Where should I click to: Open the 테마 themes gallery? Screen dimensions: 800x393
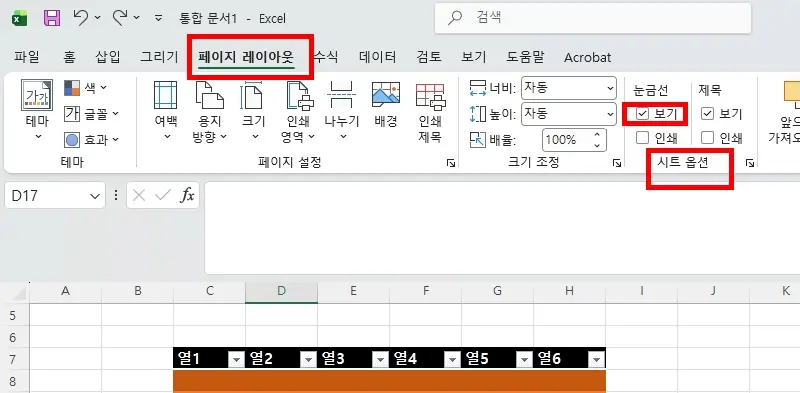[x=37, y=109]
